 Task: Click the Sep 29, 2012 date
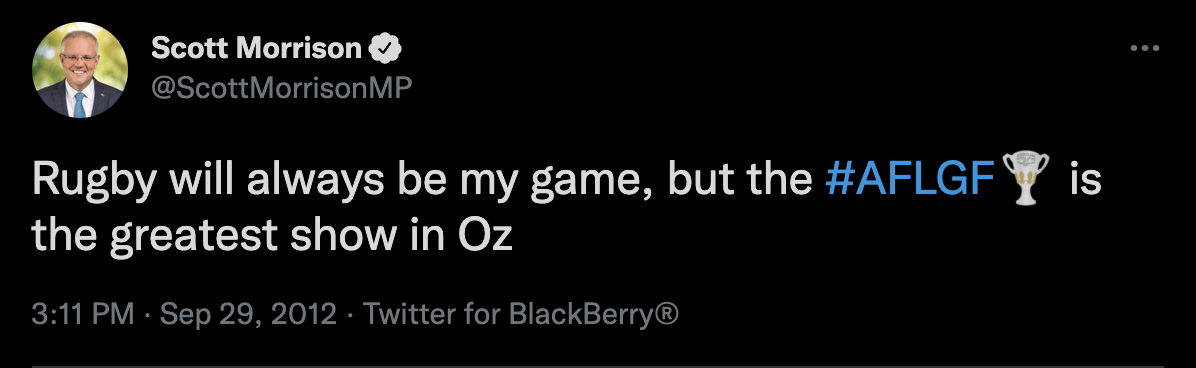point(248,314)
